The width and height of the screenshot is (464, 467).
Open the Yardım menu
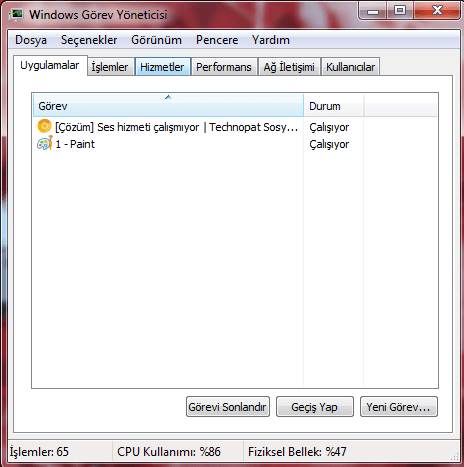pos(271,40)
